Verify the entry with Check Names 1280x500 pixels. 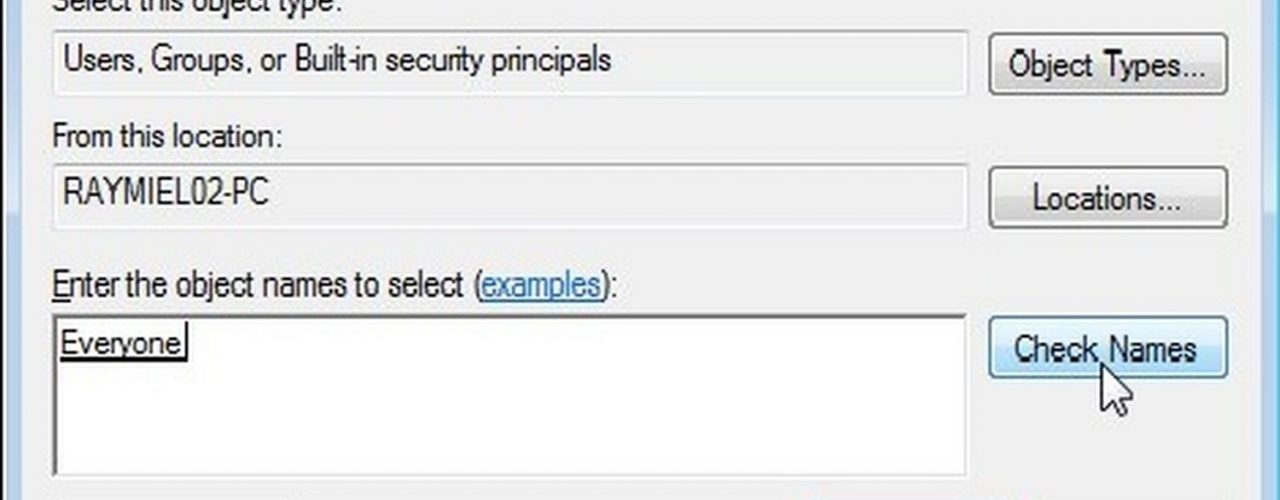click(x=1108, y=347)
